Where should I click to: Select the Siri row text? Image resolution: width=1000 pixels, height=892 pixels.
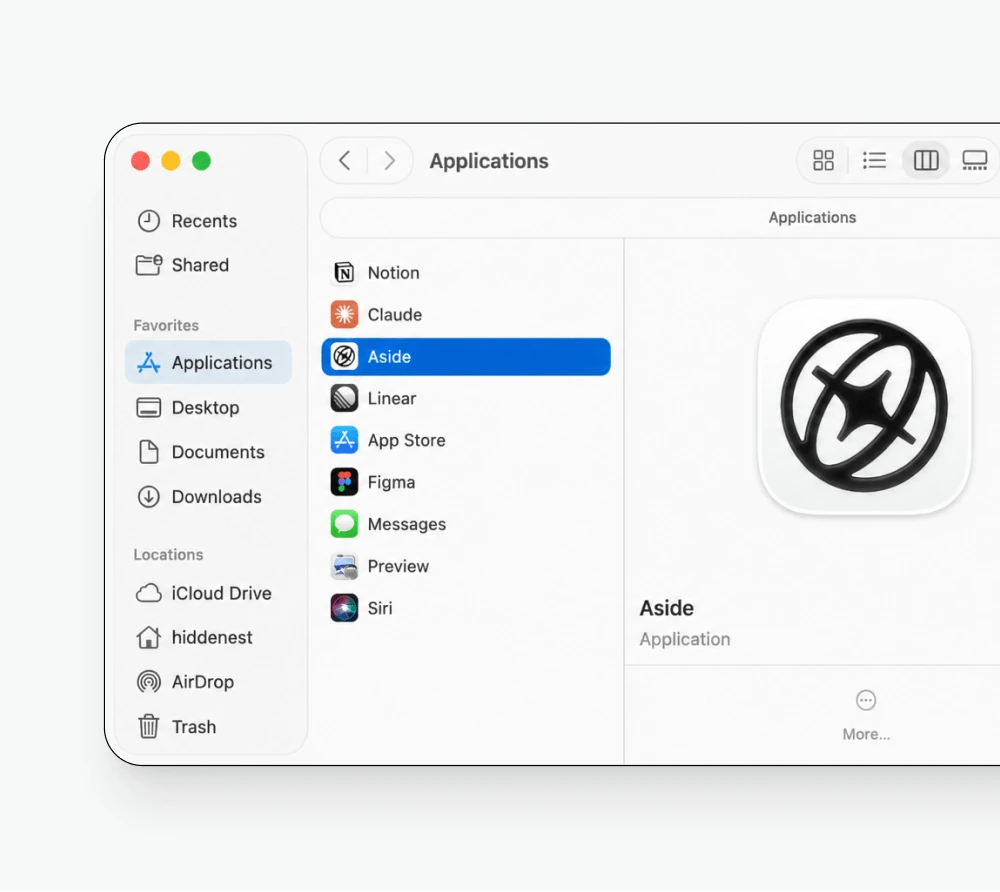379,608
